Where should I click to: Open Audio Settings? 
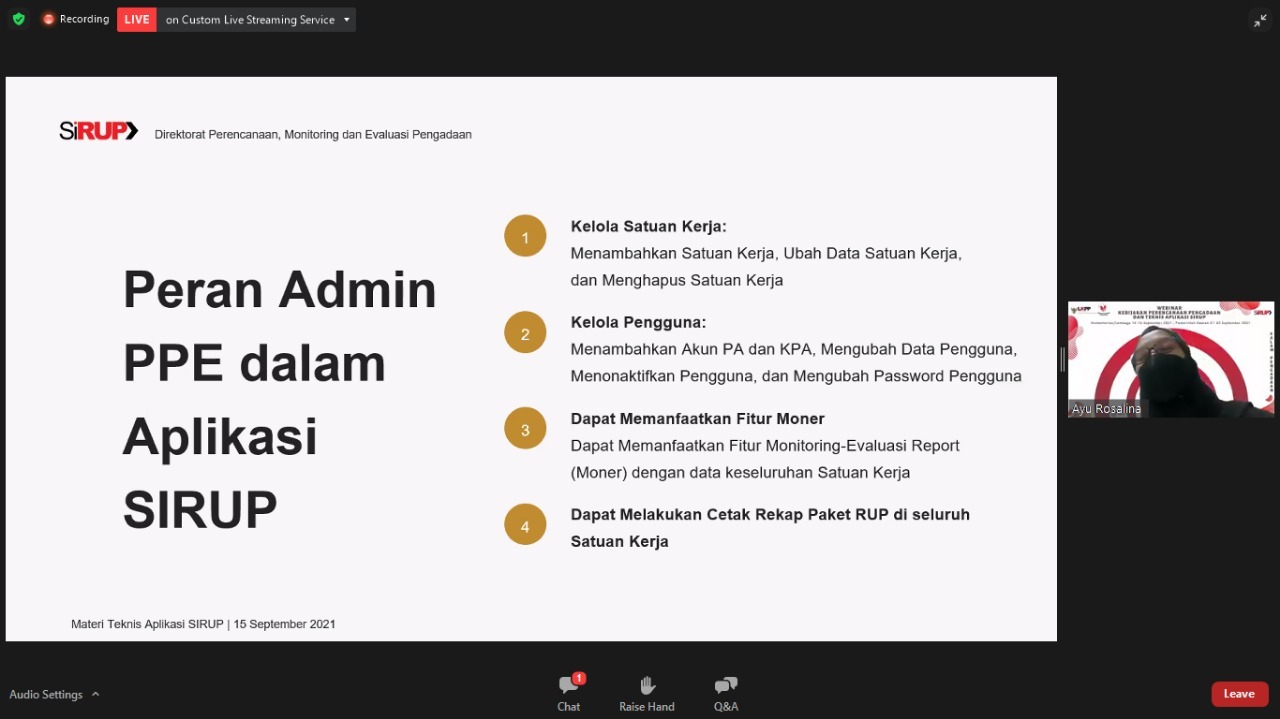tap(46, 694)
